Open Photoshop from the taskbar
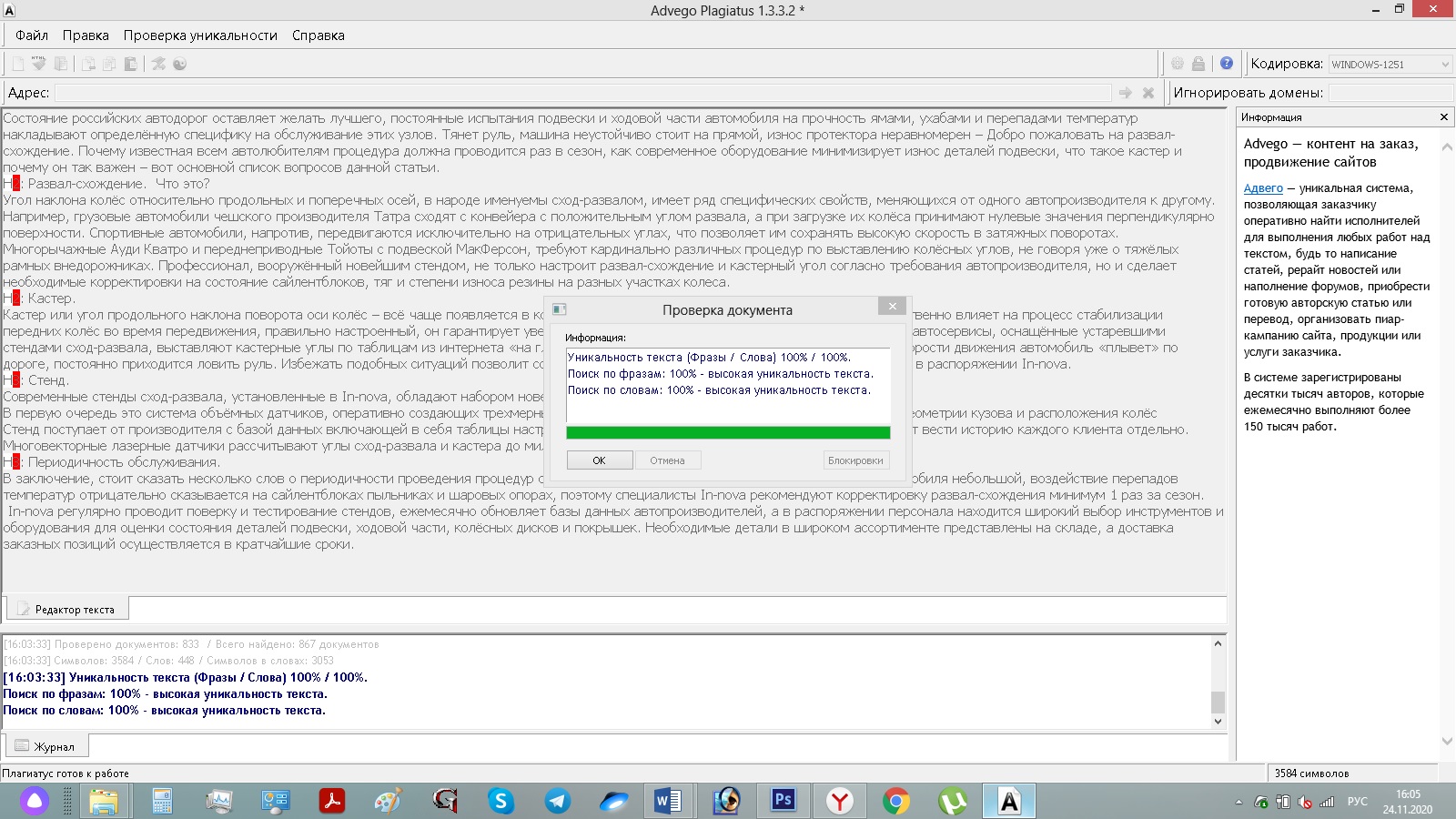This screenshot has height=819, width=1456. pos(783,801)
